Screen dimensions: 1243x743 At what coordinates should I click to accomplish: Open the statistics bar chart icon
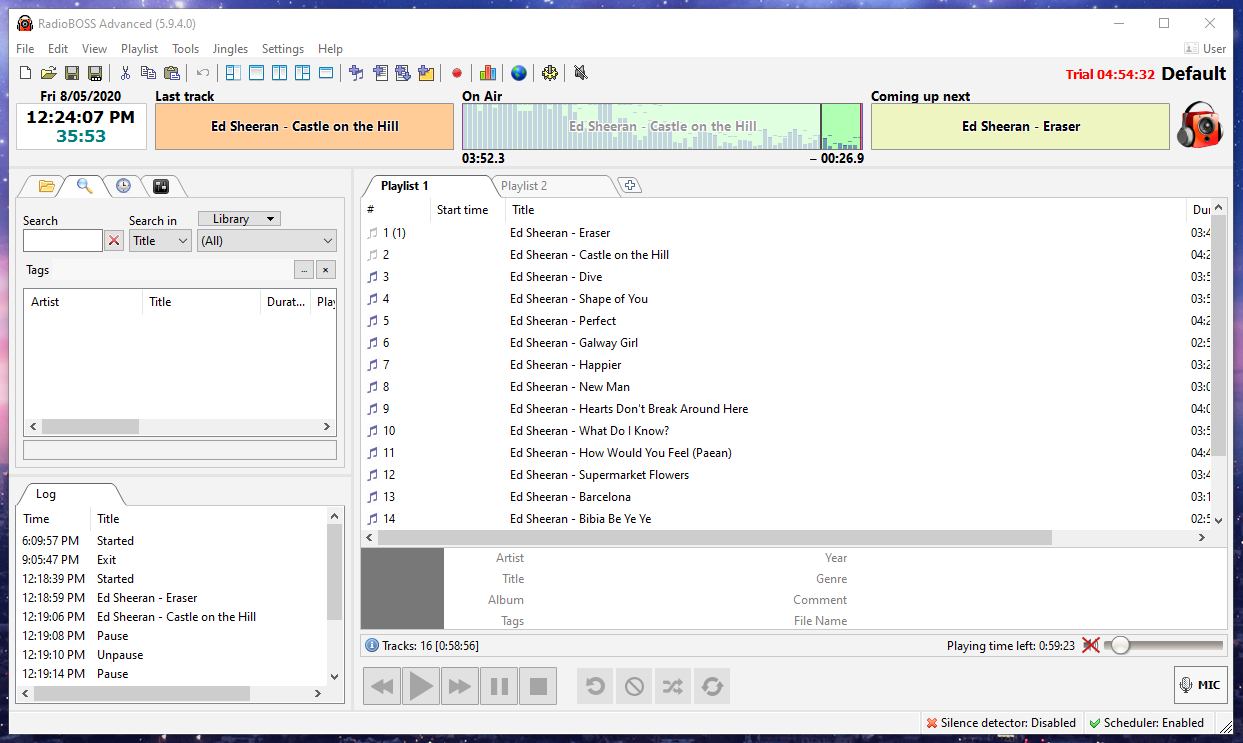[488, 73]
